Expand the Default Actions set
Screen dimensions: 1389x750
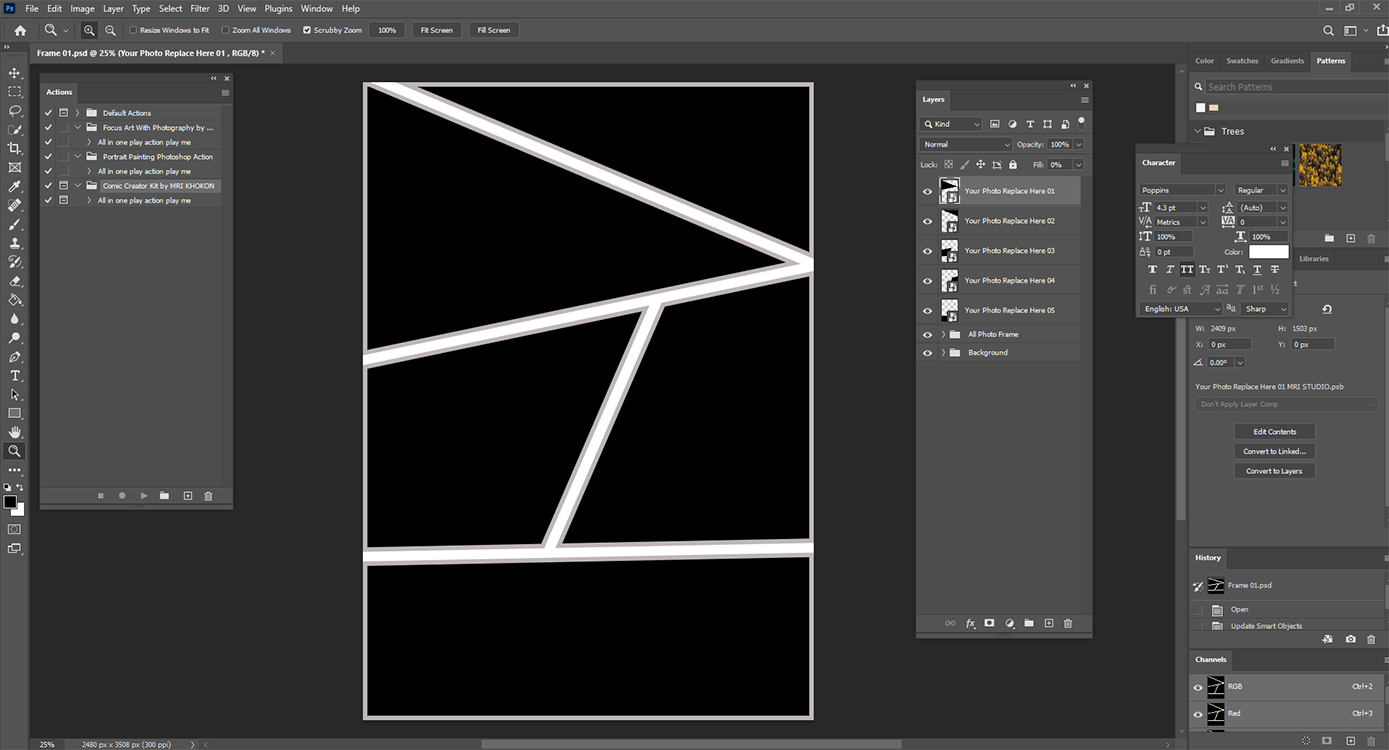coord(77,113)
